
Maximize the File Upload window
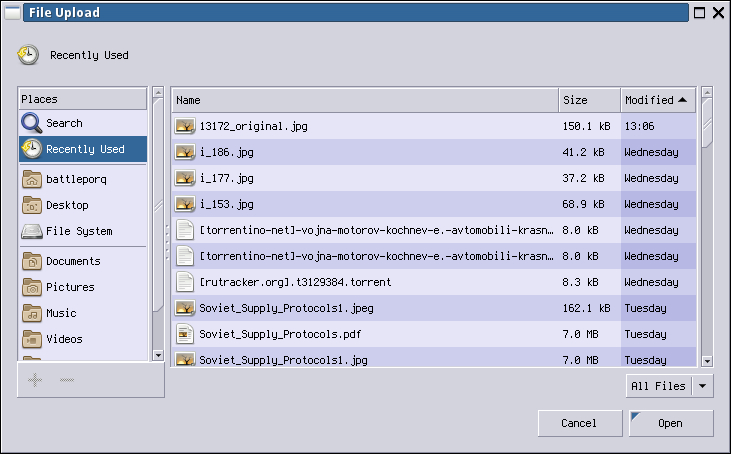pos(699,13)
